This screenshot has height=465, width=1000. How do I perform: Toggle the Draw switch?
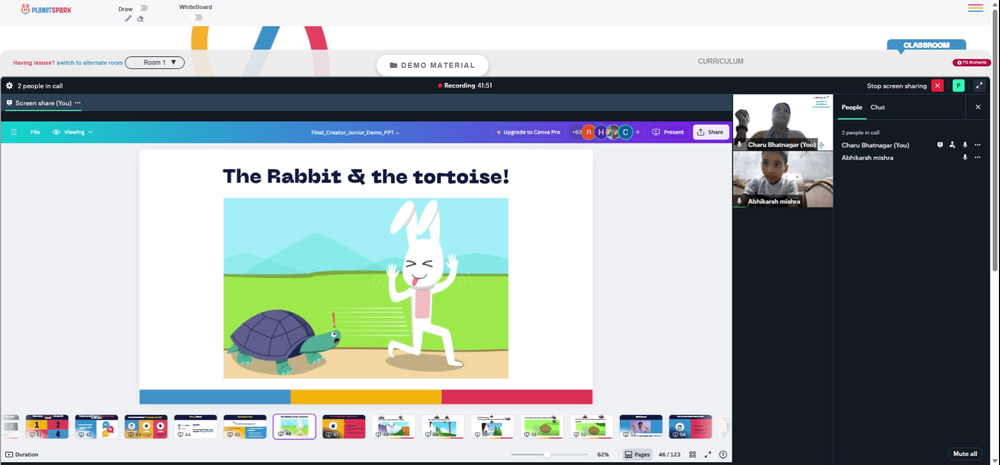coord(143,8)
